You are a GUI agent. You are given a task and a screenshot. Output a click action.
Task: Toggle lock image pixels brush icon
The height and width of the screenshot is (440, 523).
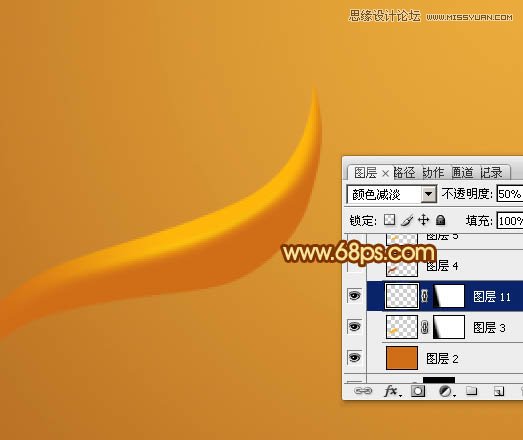click(407, 220)
